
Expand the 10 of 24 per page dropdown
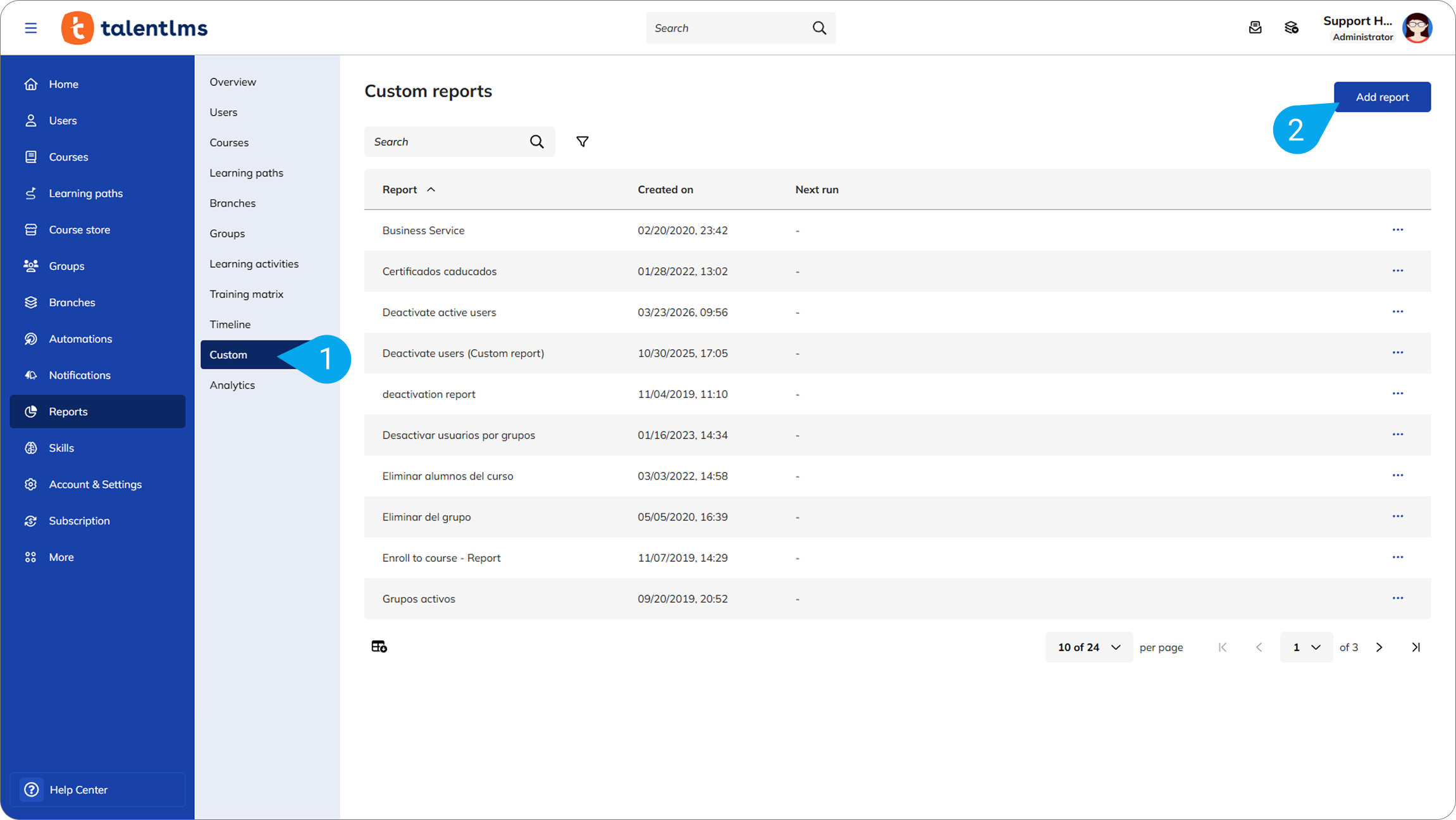pos(1089,647)
